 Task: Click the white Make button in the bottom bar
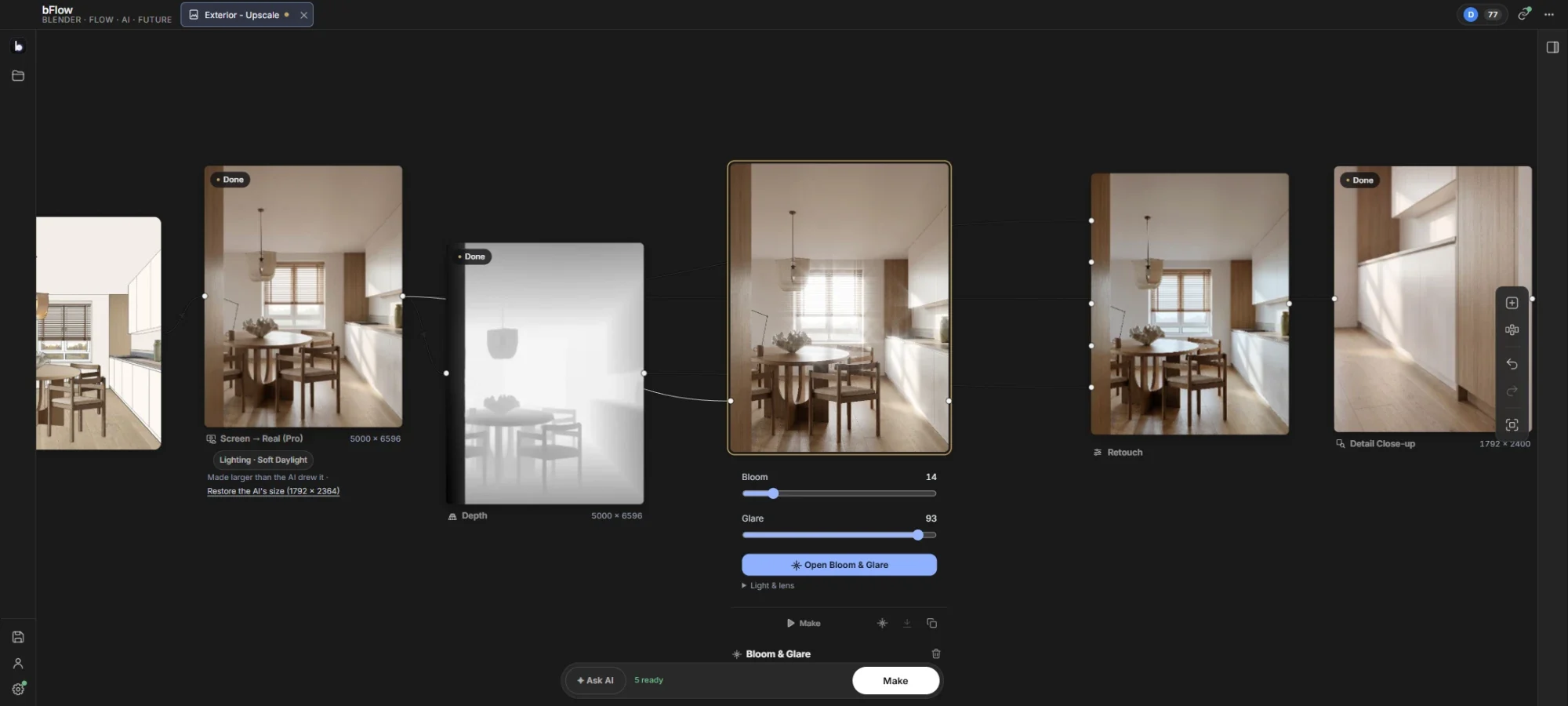pos(895,681)
